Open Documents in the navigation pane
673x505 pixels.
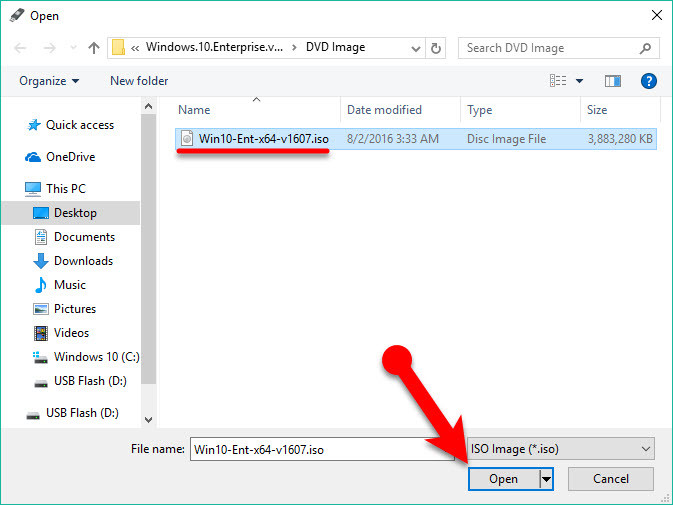84,236
